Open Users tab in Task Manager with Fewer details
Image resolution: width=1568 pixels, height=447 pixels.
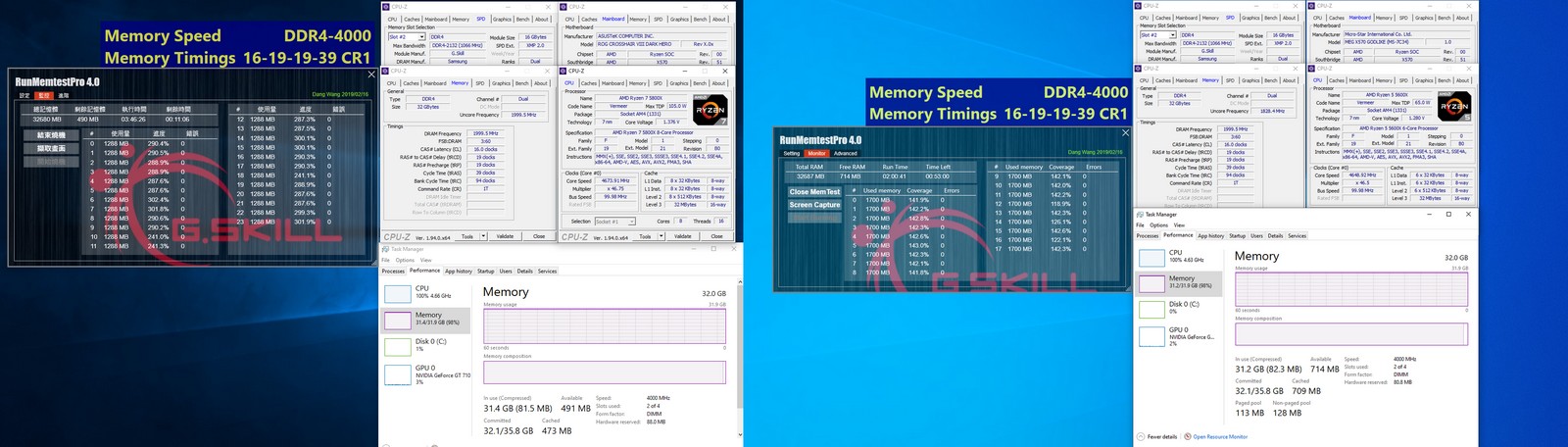click(x=1256, y=236)
